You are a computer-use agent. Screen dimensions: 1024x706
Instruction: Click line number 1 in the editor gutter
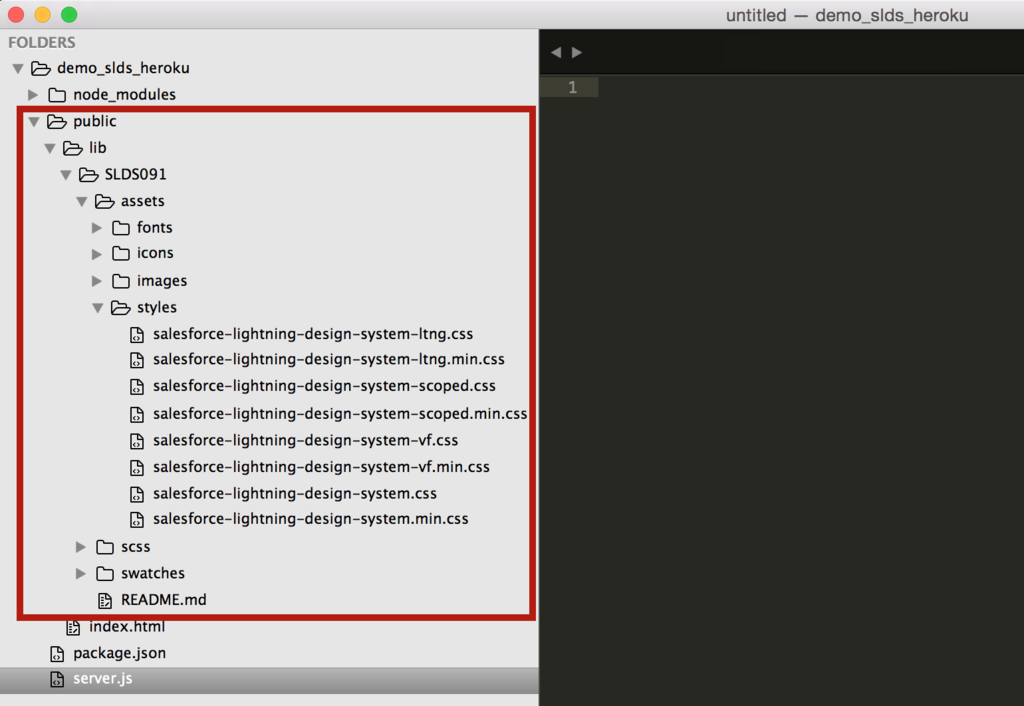point(570,87)
